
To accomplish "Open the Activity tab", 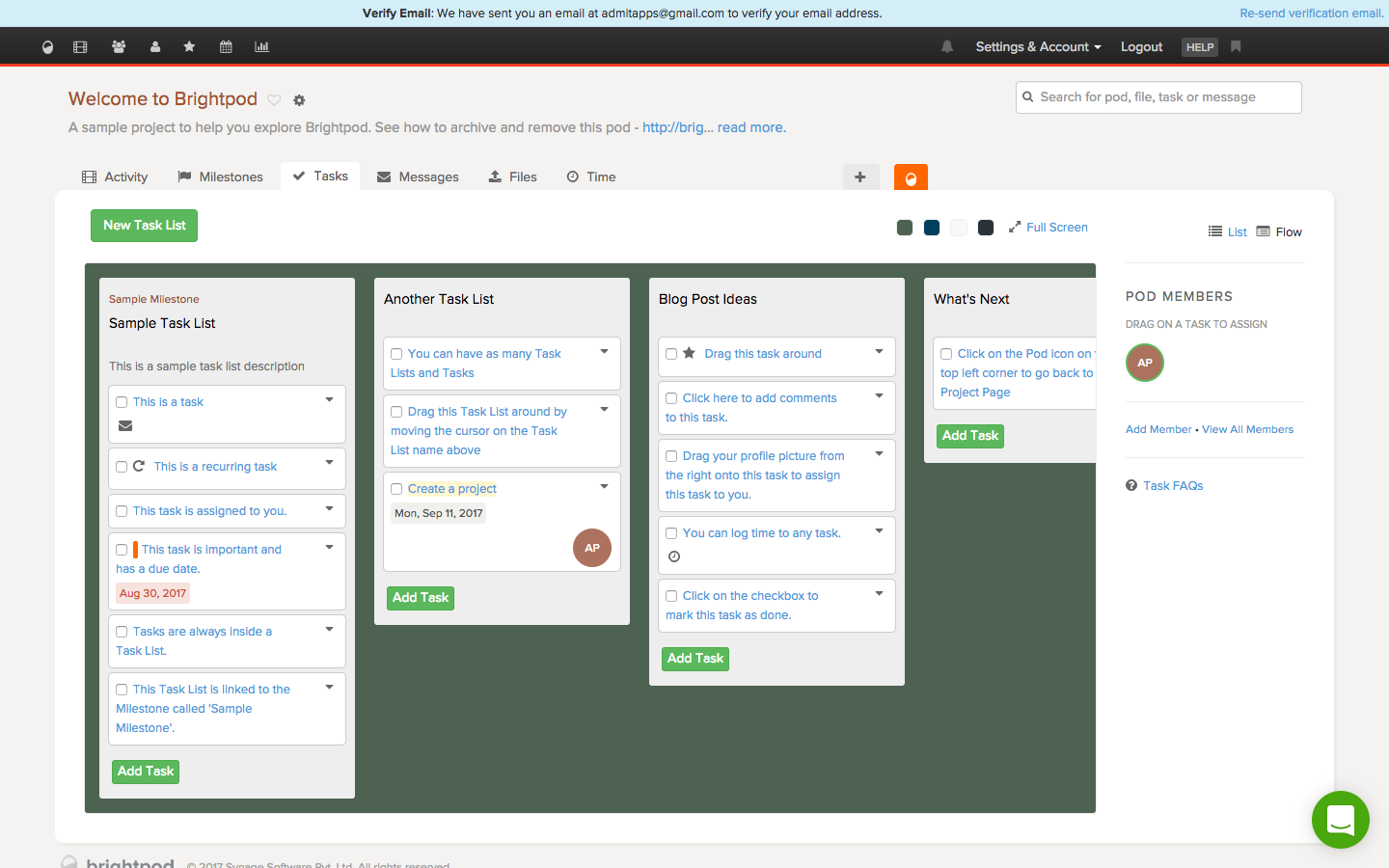I will pos(115,176).
